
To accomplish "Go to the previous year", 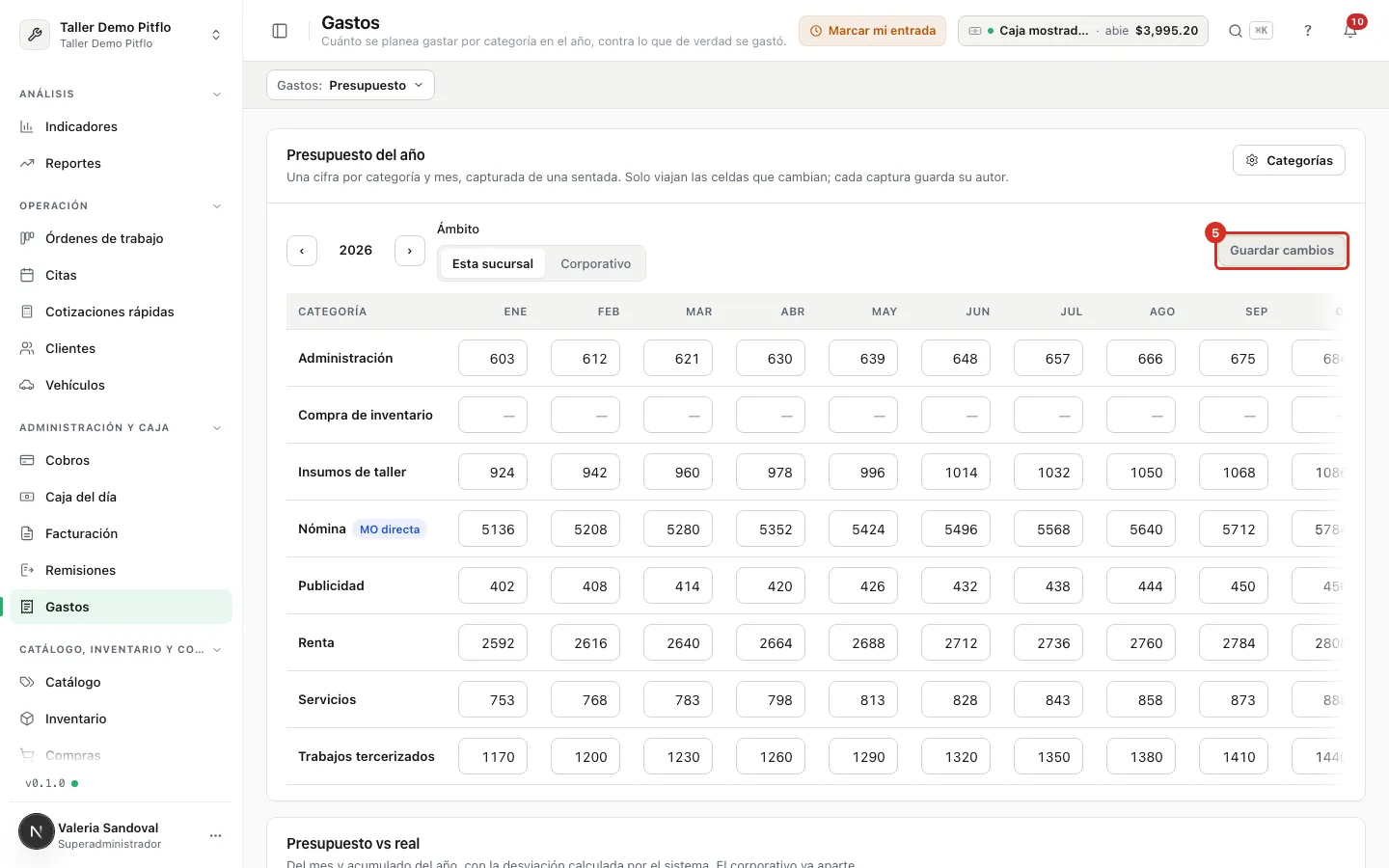I will [302, 251].
